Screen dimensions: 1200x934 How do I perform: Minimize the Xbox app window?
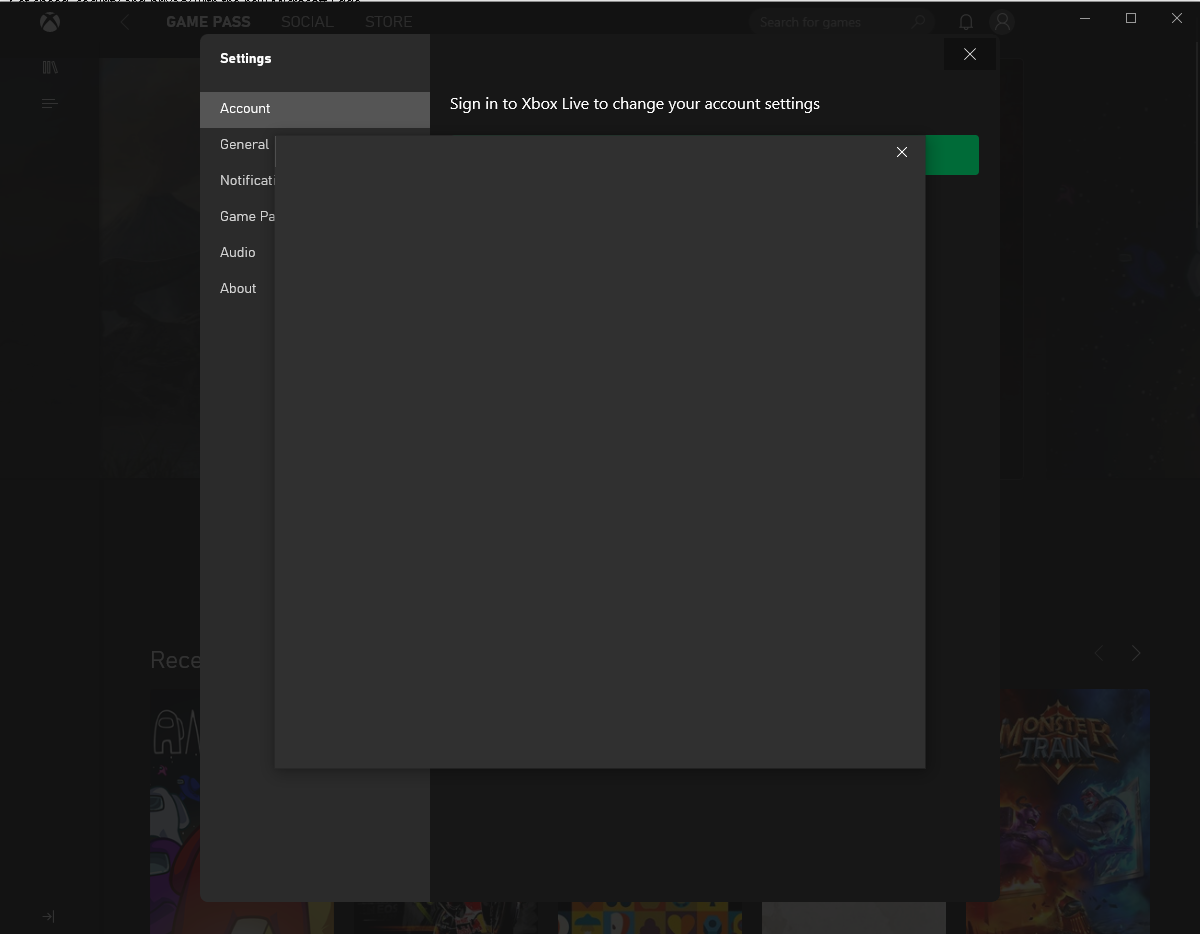tap(1085, 18)
